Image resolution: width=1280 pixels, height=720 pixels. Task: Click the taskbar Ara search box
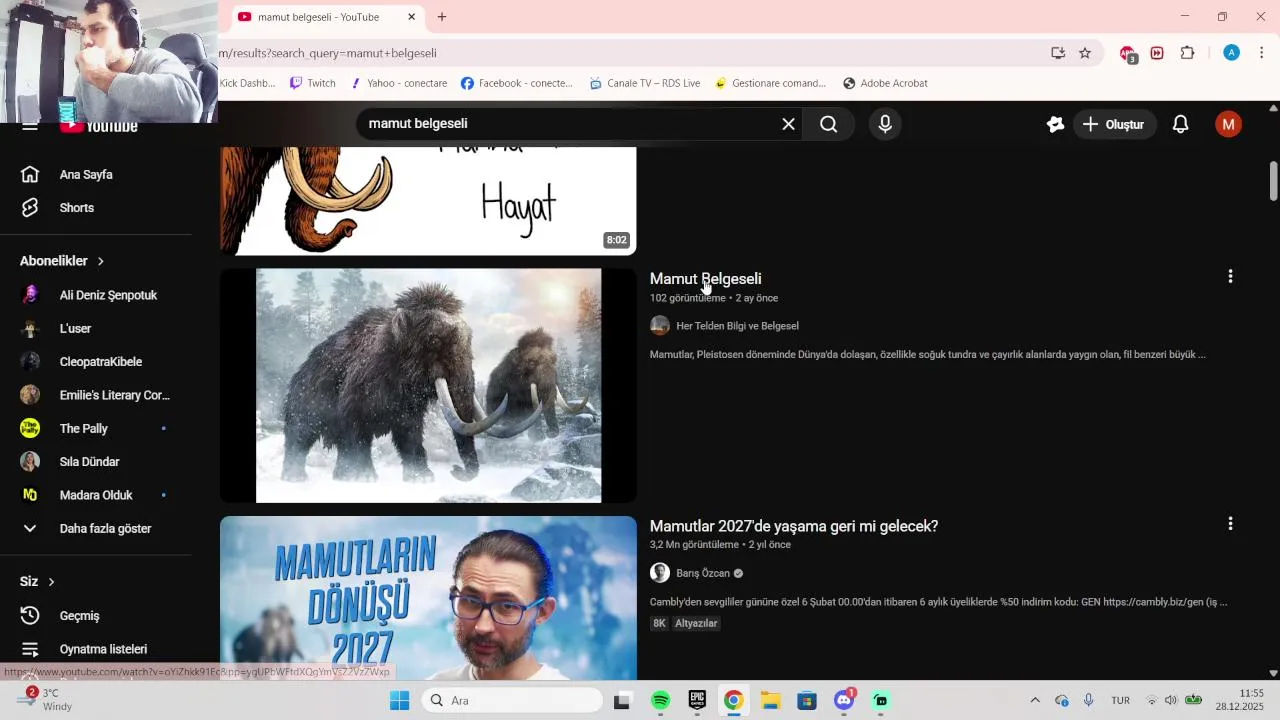tap(512, 700)
